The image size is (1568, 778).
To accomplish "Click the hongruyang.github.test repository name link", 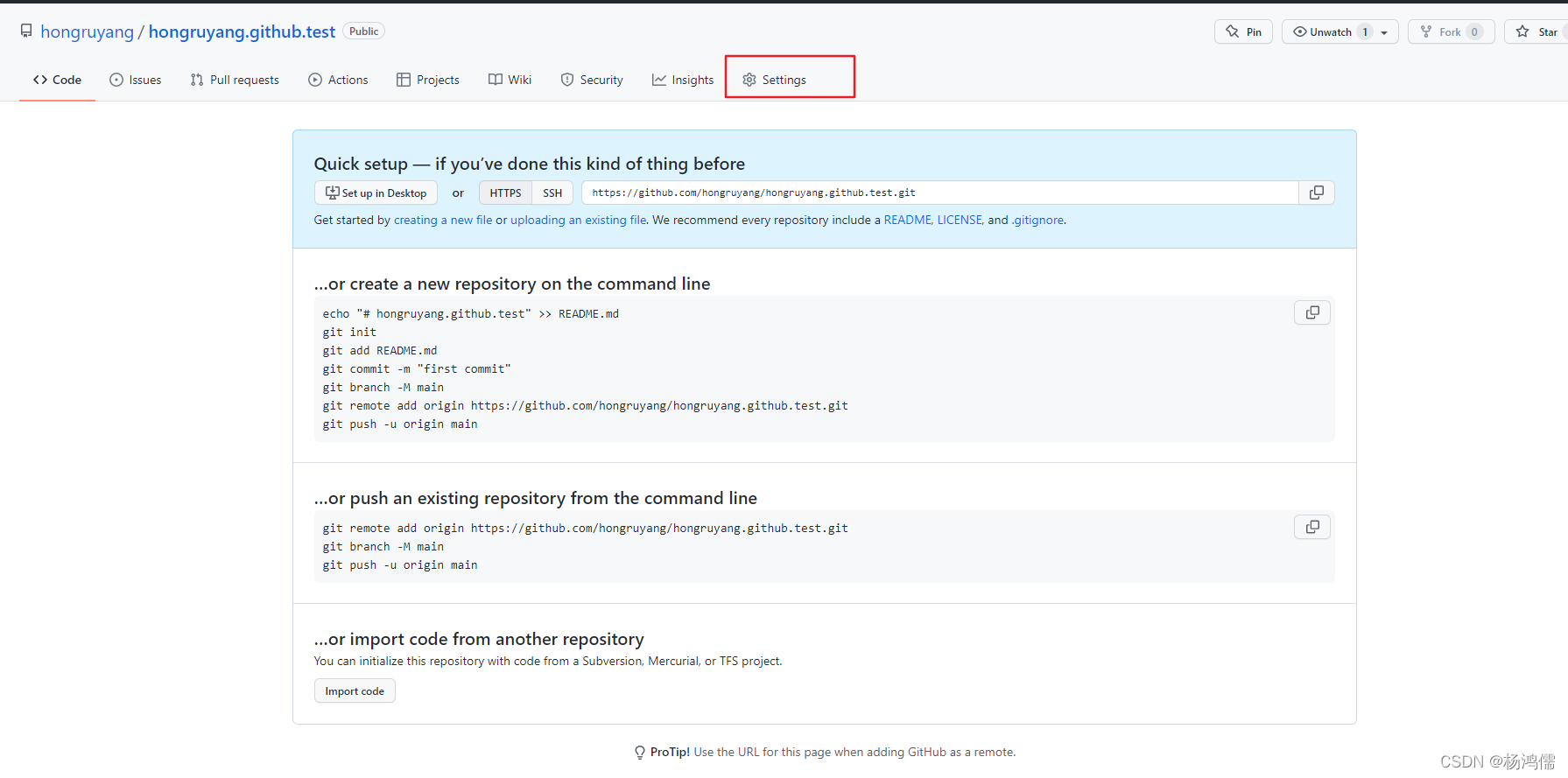I will click(242, 32).
